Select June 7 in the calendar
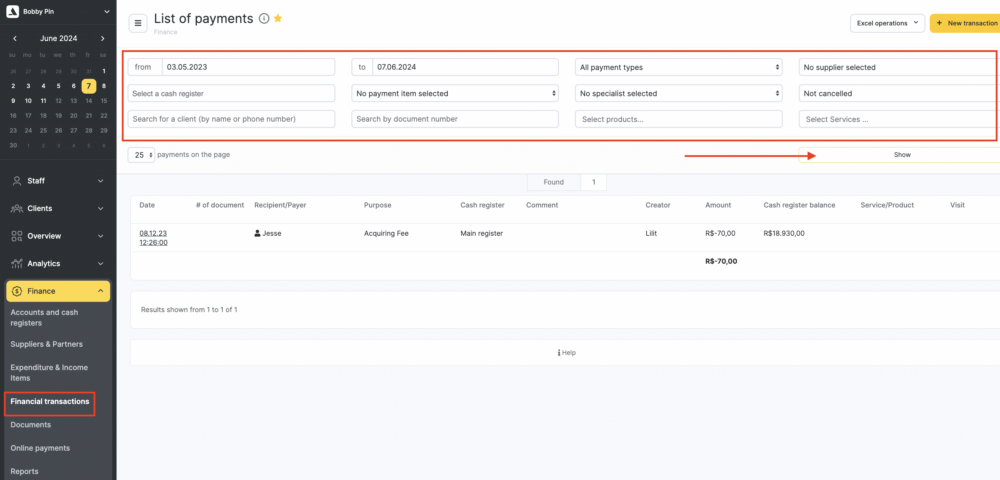 point(89,86)
